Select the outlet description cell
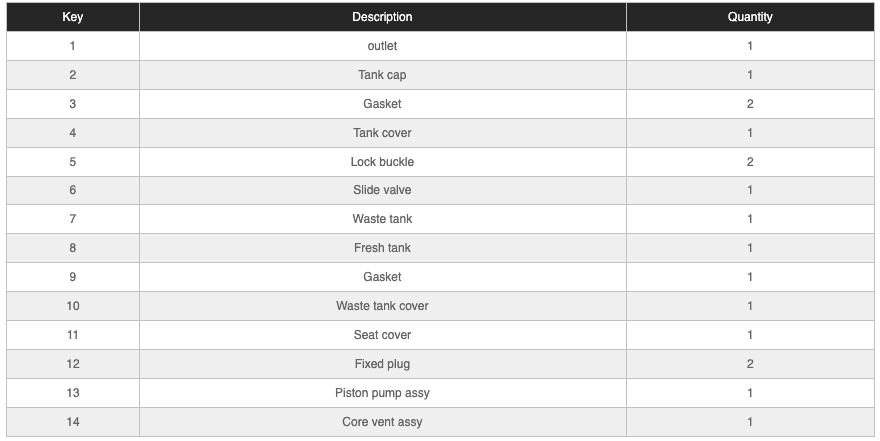Image resolution: width=880 pixels, height=441 pixels. click(x=382, y=46)
